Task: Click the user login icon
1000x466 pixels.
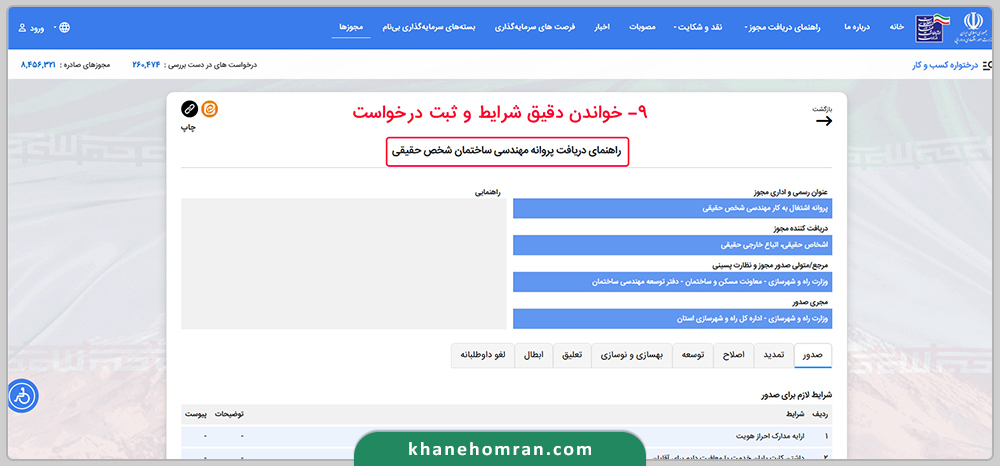Action: click(x=22, y=28)
